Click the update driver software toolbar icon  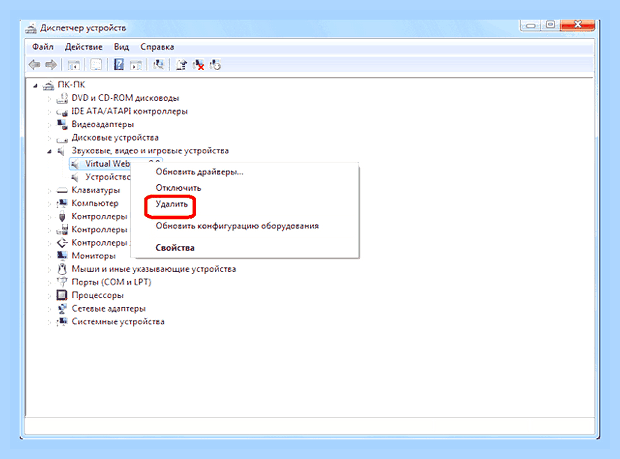(x=181, y=64)
